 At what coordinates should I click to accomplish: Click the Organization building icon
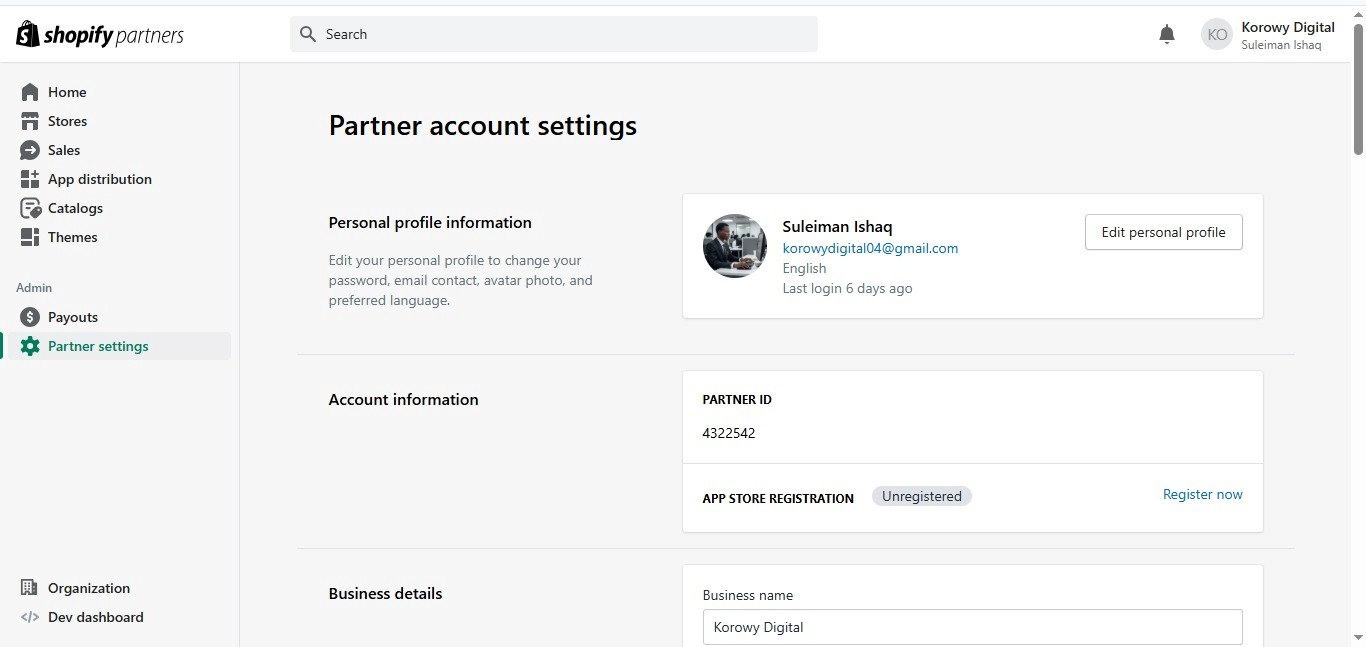30,588
